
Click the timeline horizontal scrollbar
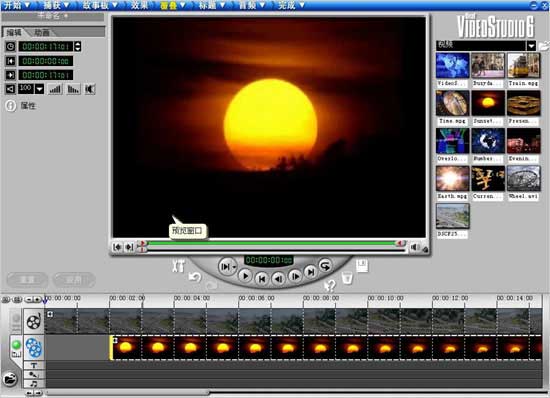pos(128,393)
